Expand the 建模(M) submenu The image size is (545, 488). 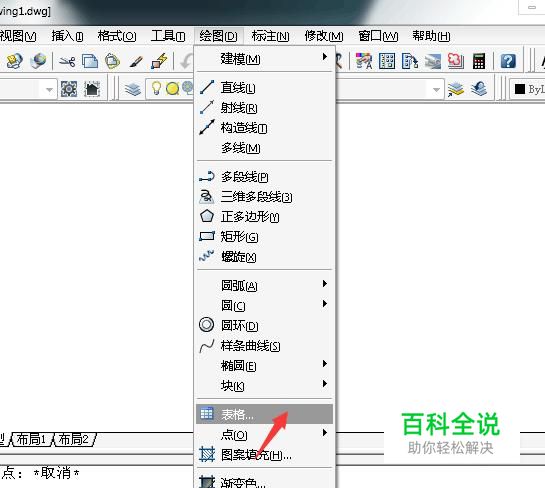[x=265, y=58]
